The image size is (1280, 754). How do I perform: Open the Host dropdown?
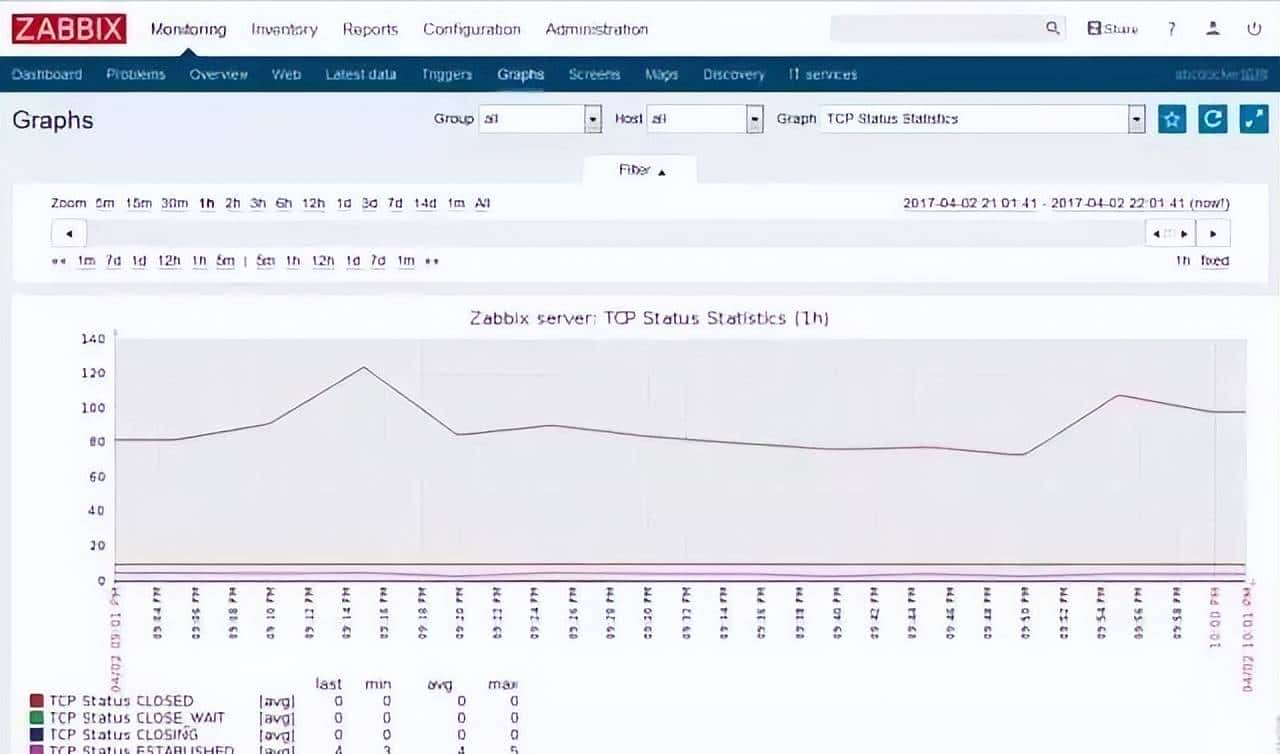coord(755,119)
